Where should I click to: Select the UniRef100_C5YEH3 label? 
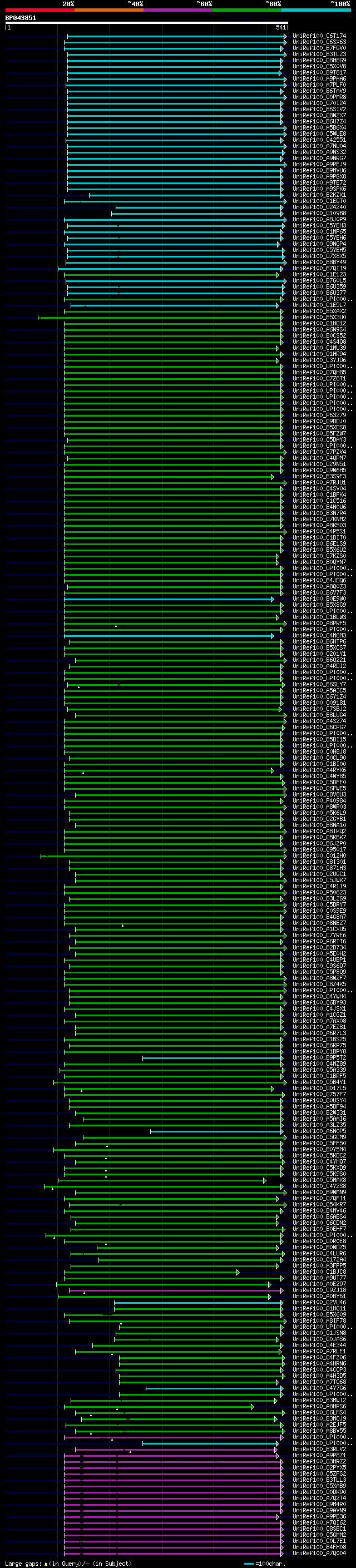pos(319,225)
